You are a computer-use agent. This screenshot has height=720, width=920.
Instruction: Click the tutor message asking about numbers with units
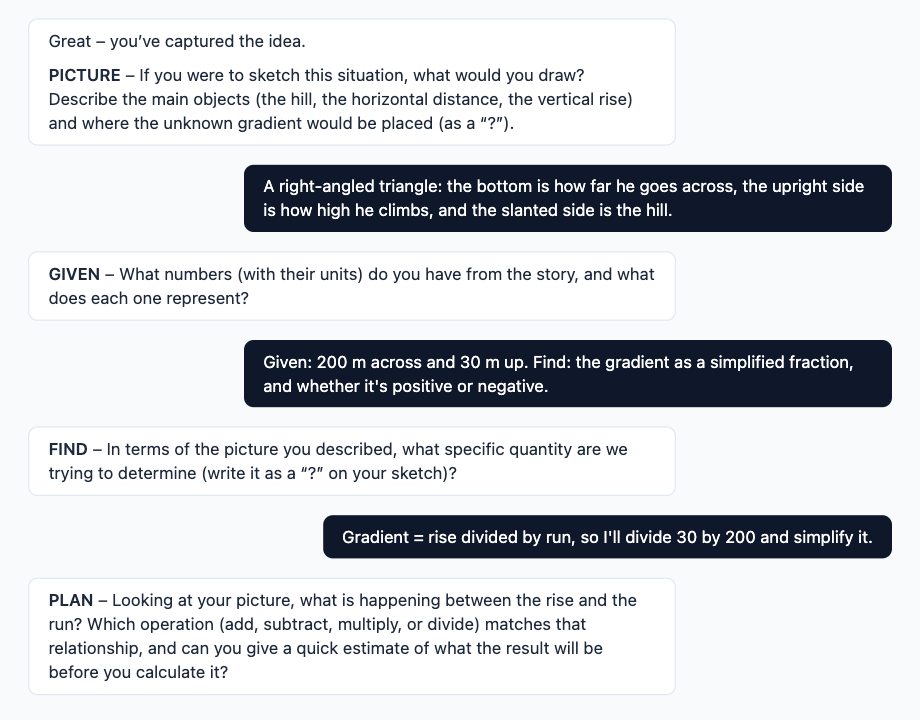(352, 286)
